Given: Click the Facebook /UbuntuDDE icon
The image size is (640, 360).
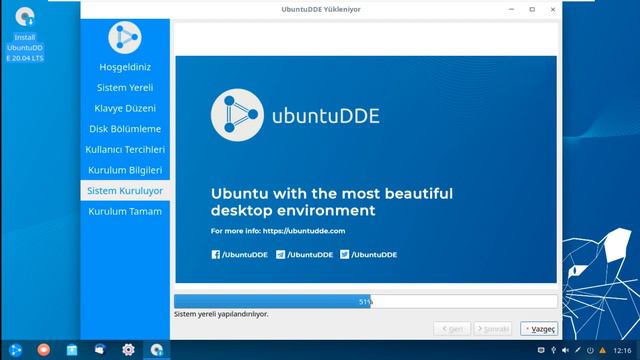Looking at the screenshot, I should [216, 255].
